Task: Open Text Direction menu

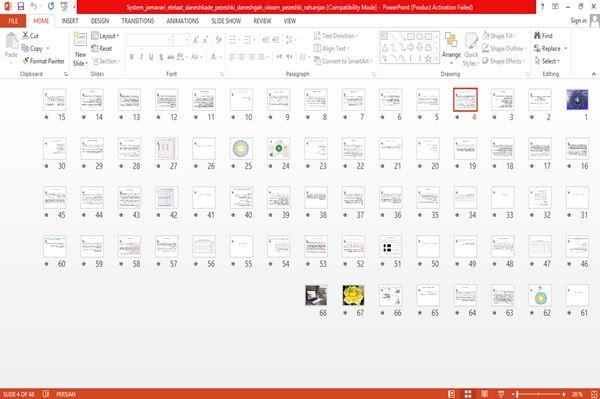Action: pyautogui.click(x=336, y=36)
